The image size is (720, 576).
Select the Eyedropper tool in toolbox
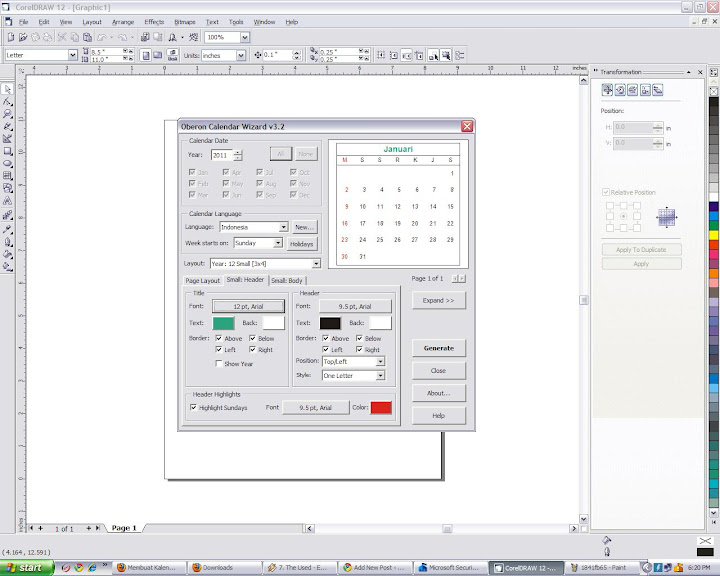[7, 229]
